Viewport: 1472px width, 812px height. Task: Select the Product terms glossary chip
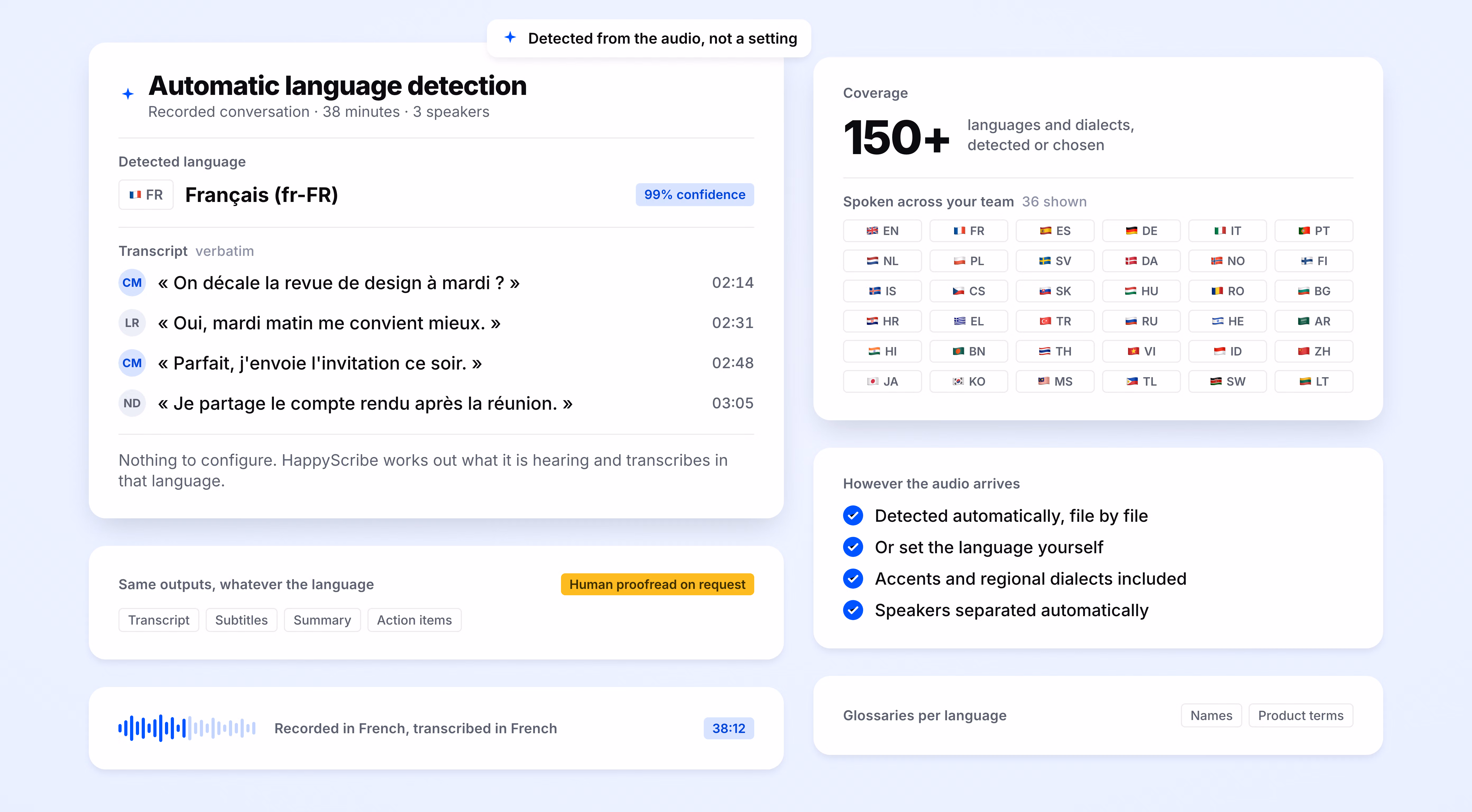(1301, 716)
